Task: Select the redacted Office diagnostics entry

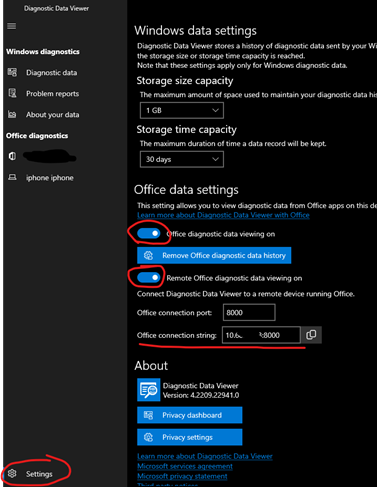Action: pos(50,156)
